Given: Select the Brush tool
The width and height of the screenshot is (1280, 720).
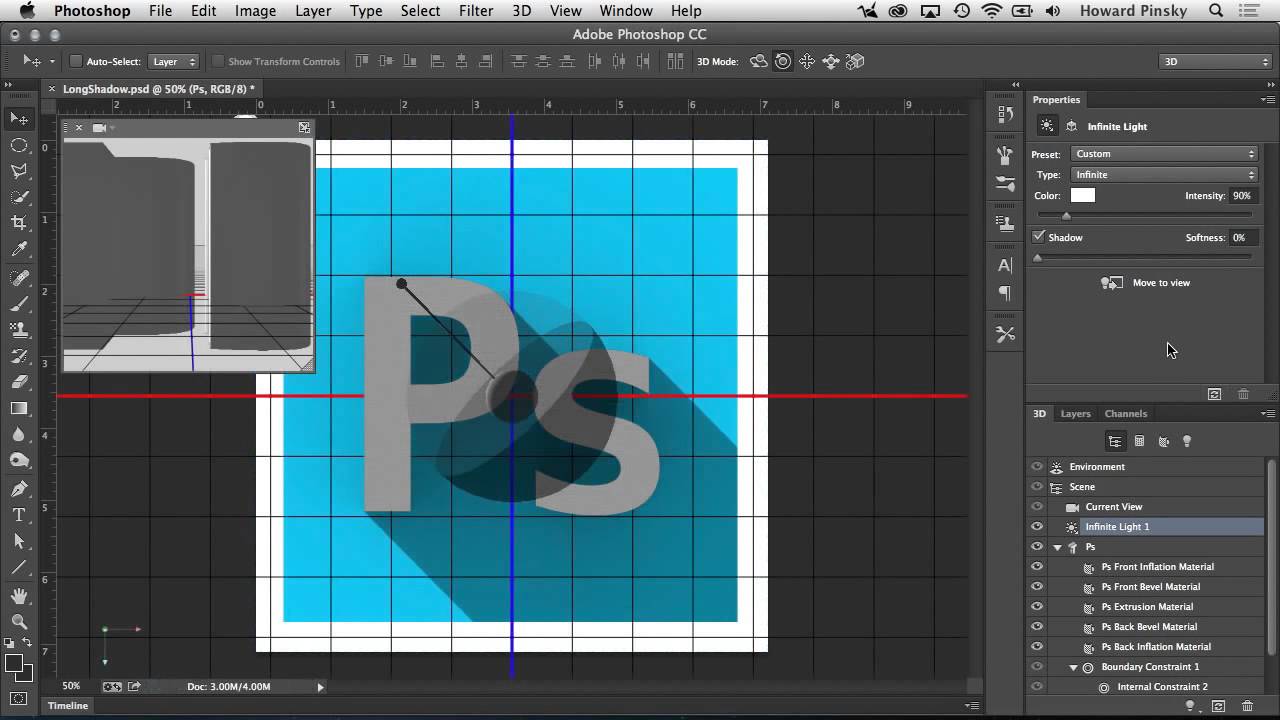Looking at the screenshot, I should 19,304.
